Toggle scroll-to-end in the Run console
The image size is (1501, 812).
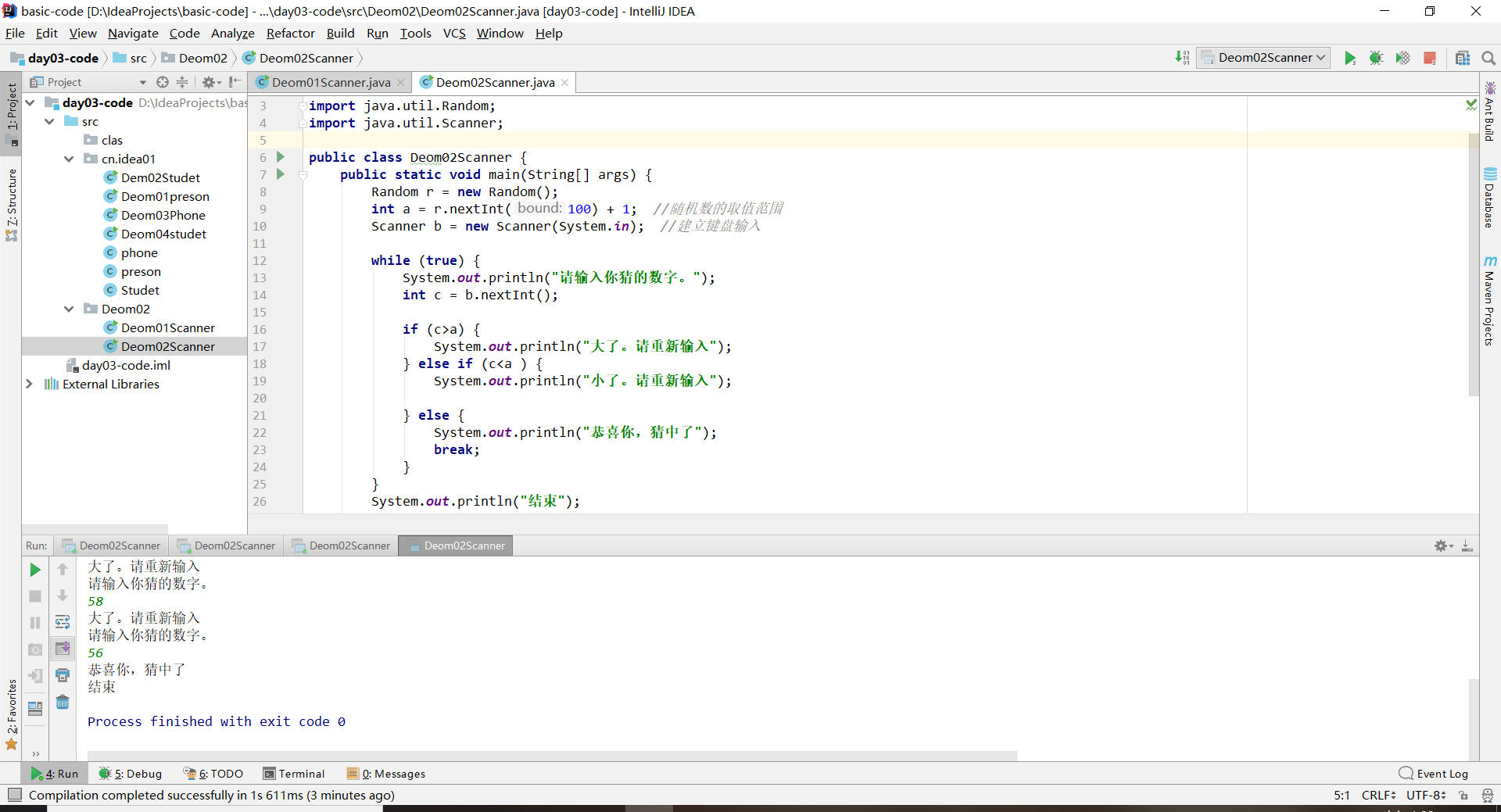click(63, 649)
